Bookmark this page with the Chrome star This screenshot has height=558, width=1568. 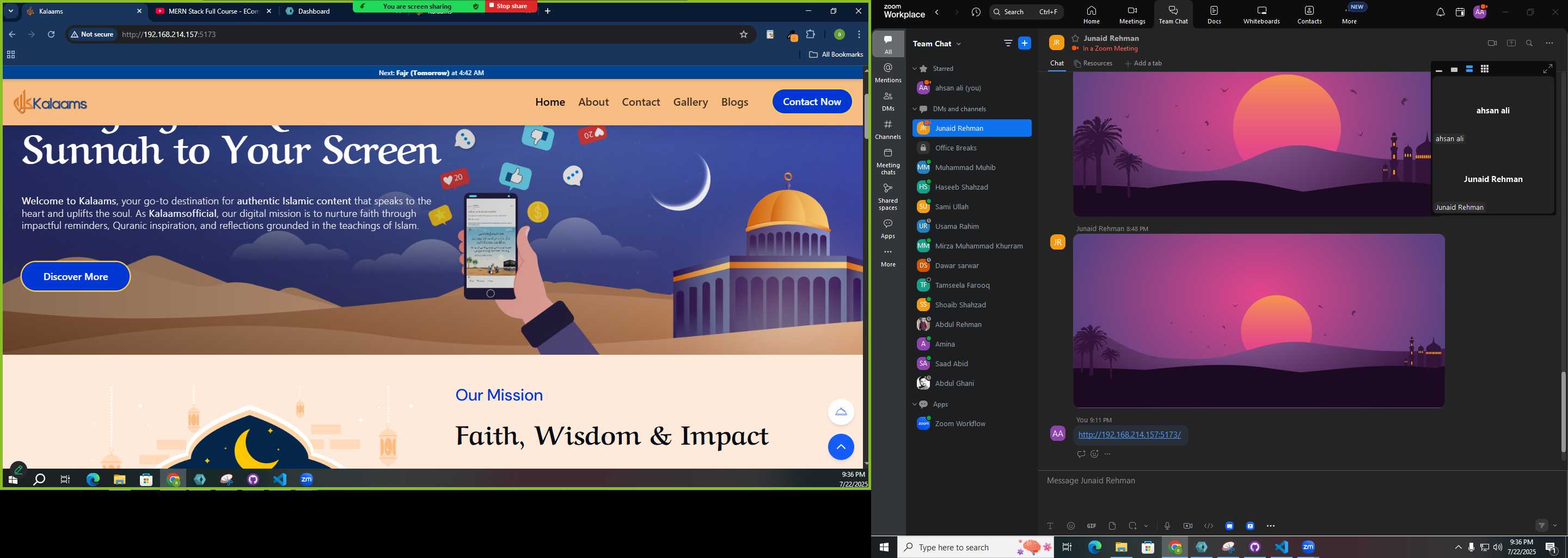743,35
